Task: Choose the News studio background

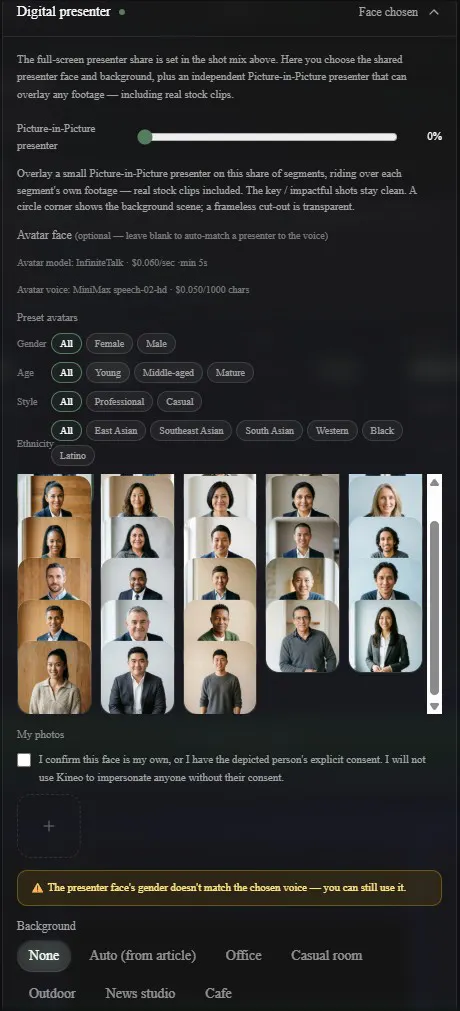Action: tap(140, 993)
